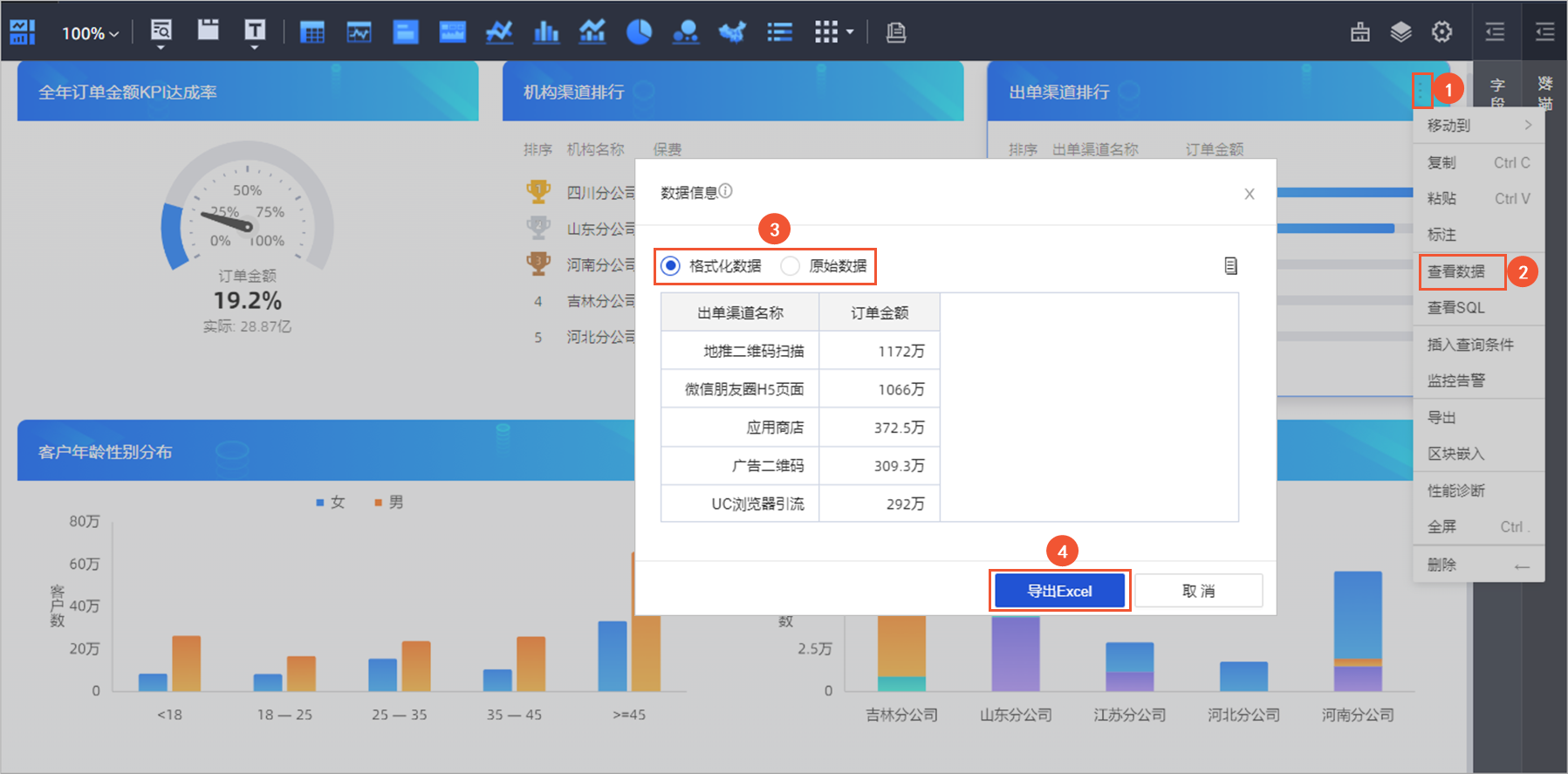The height and width of the screenshot is (774, 1568).
Task: Click the gold trophy beside 四川分公司
Action: pos(538,191)
